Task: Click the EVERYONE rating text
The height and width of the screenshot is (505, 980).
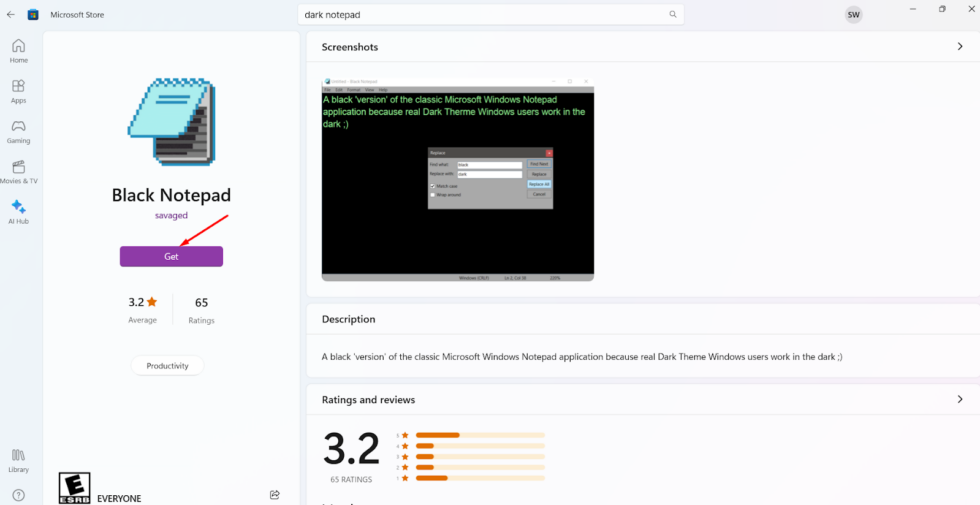Action: [x=119, y=499]
